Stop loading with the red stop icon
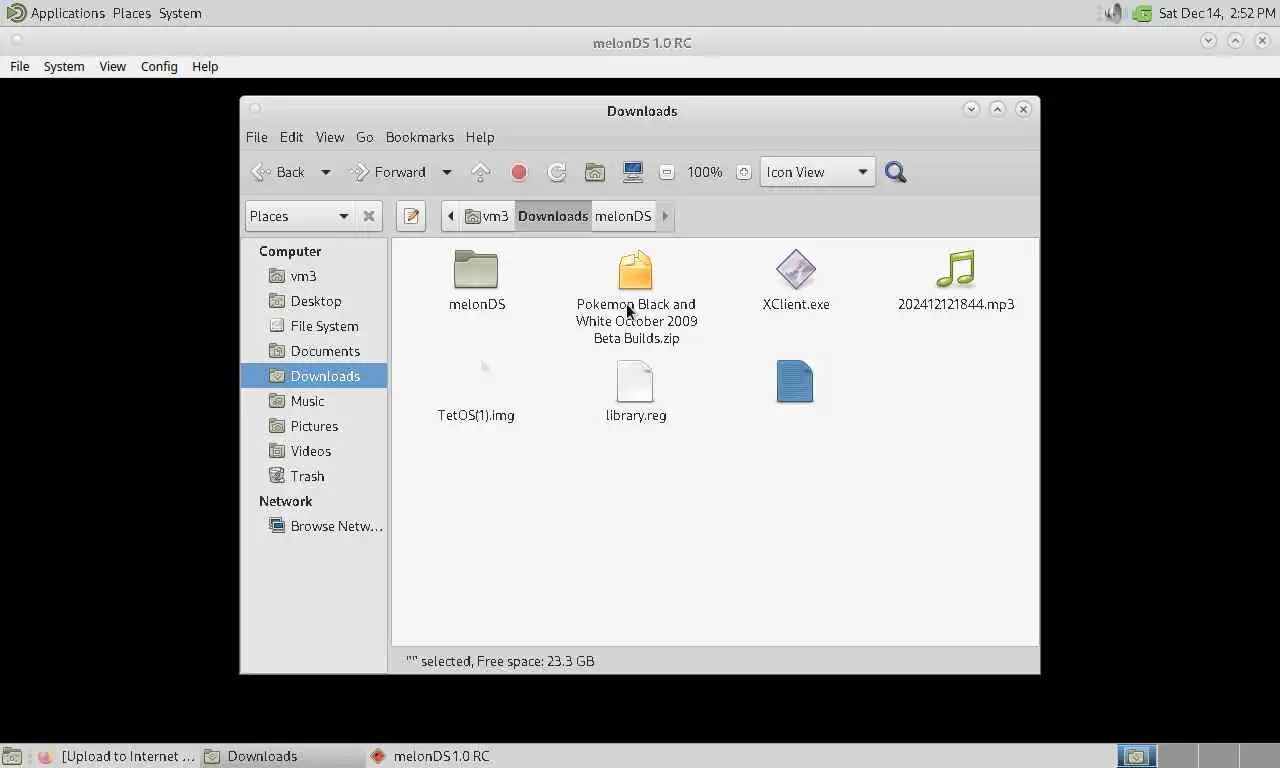Image resolution: width=1280 pixels, height=768 pixels. [x=519, y=172]
